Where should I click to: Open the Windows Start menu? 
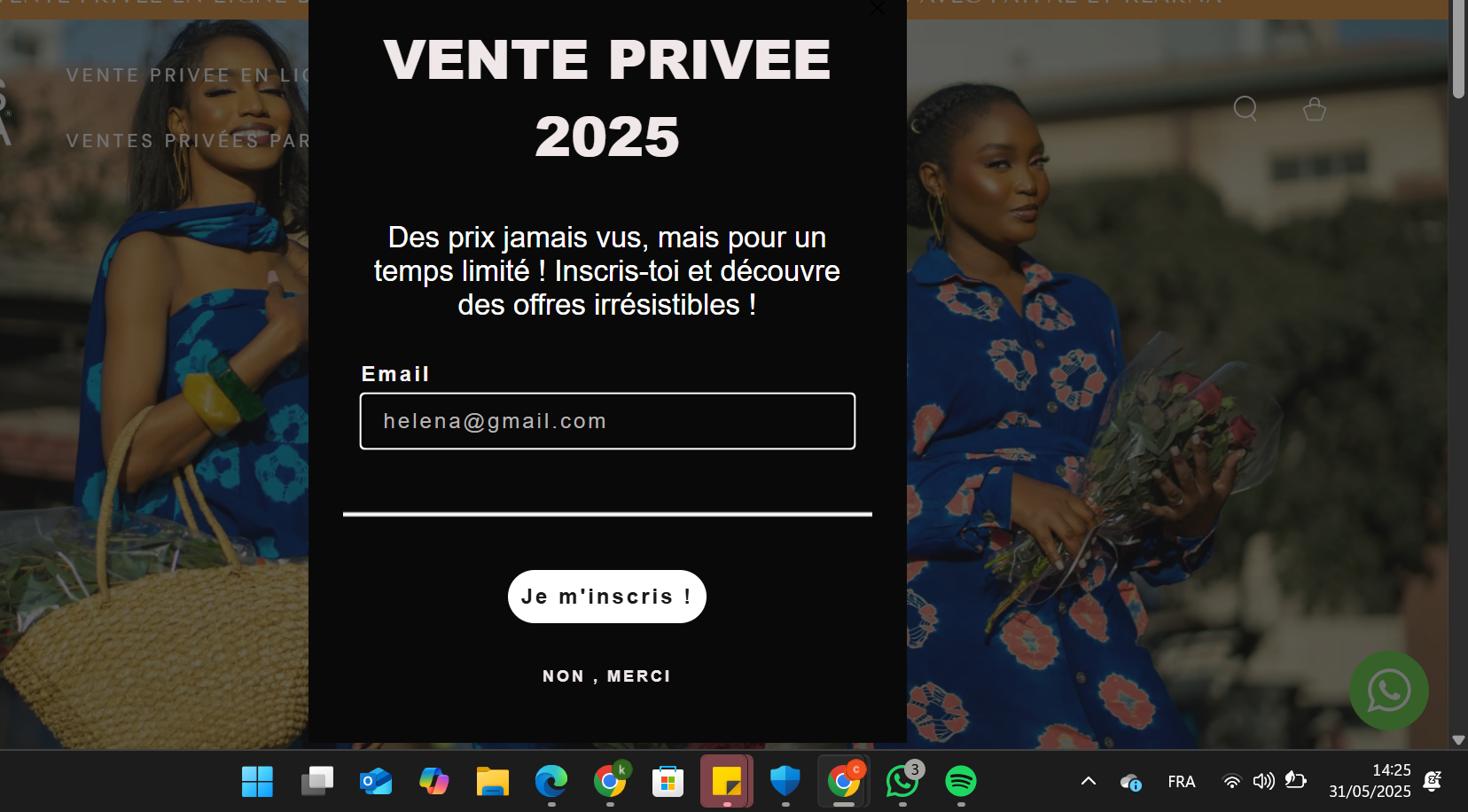click(257, 781)
